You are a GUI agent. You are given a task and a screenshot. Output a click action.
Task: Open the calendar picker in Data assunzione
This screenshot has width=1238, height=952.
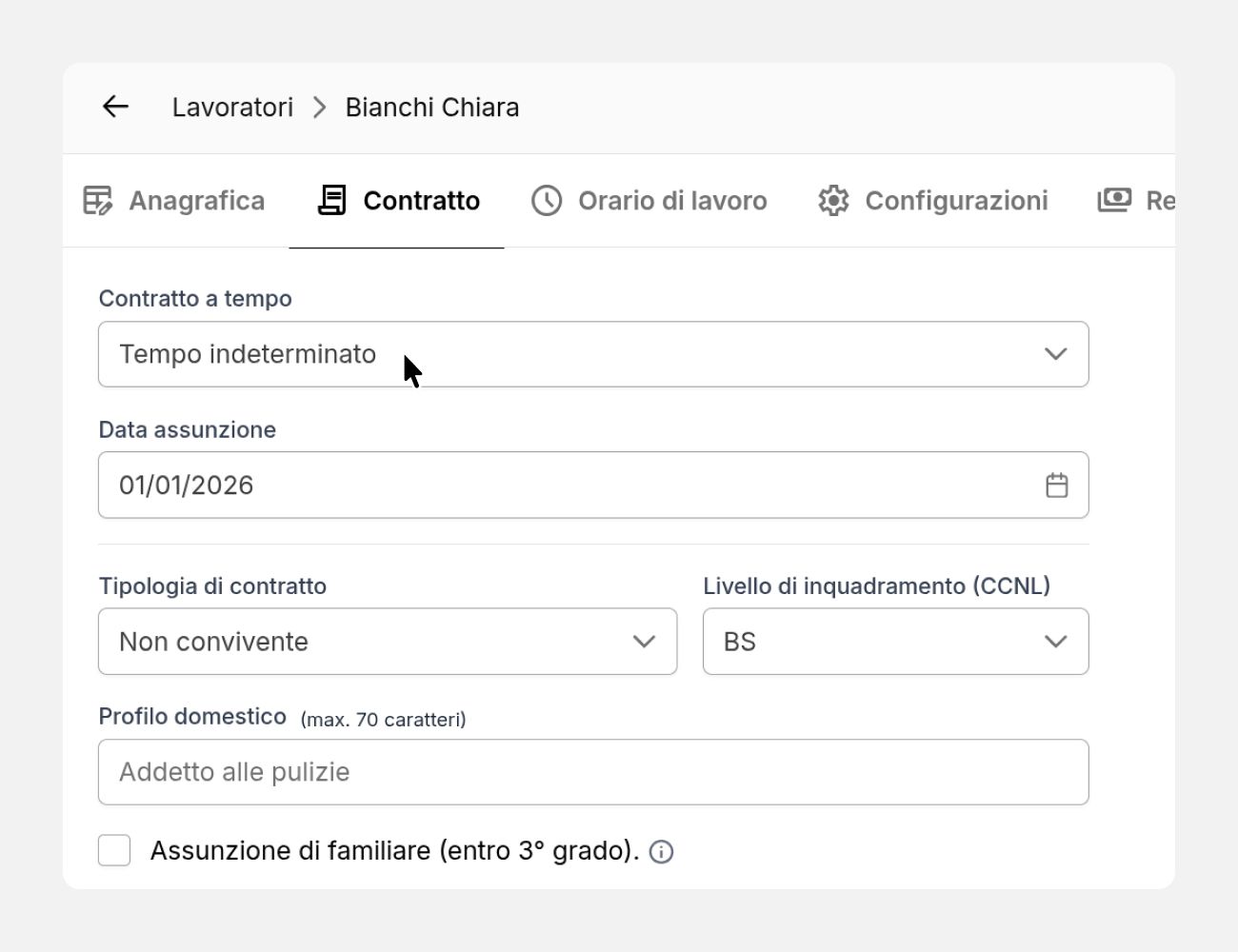[1056, 486]
